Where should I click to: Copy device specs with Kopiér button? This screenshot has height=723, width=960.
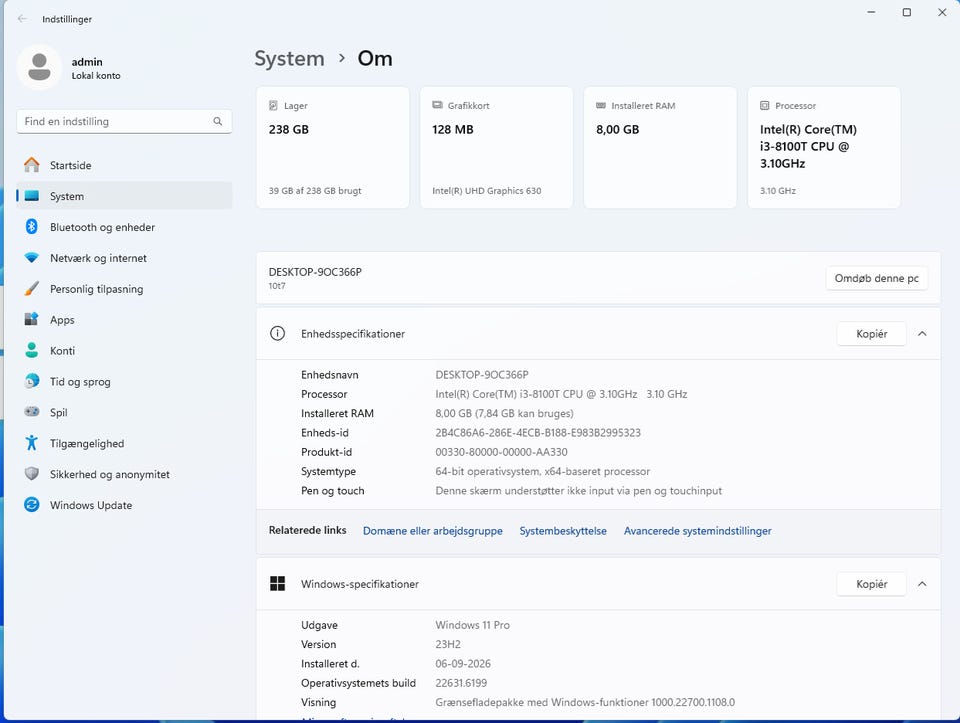pyautogui.click(x=871, y=334)
